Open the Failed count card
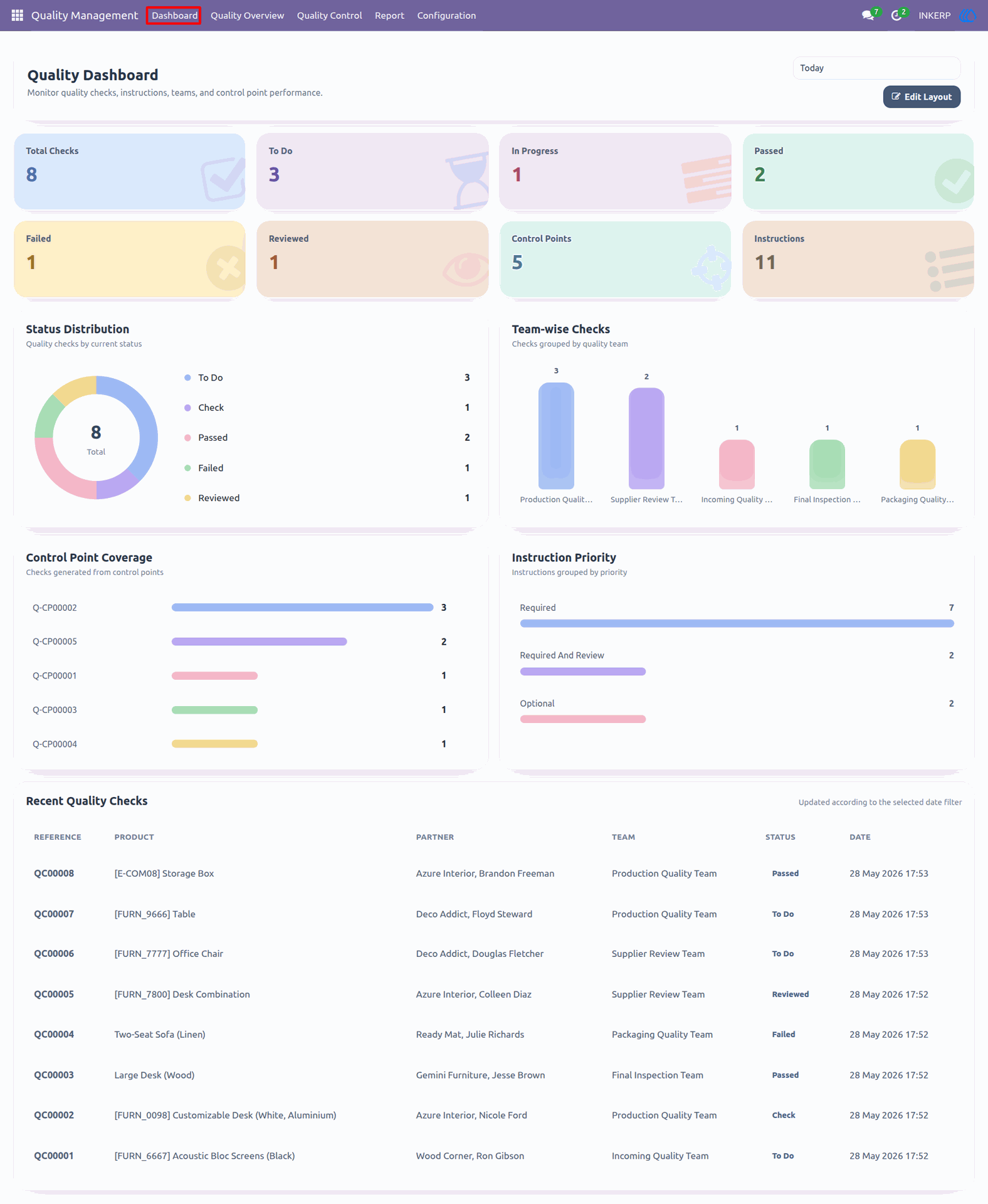988x1204 pixels. tap(129, 259)
